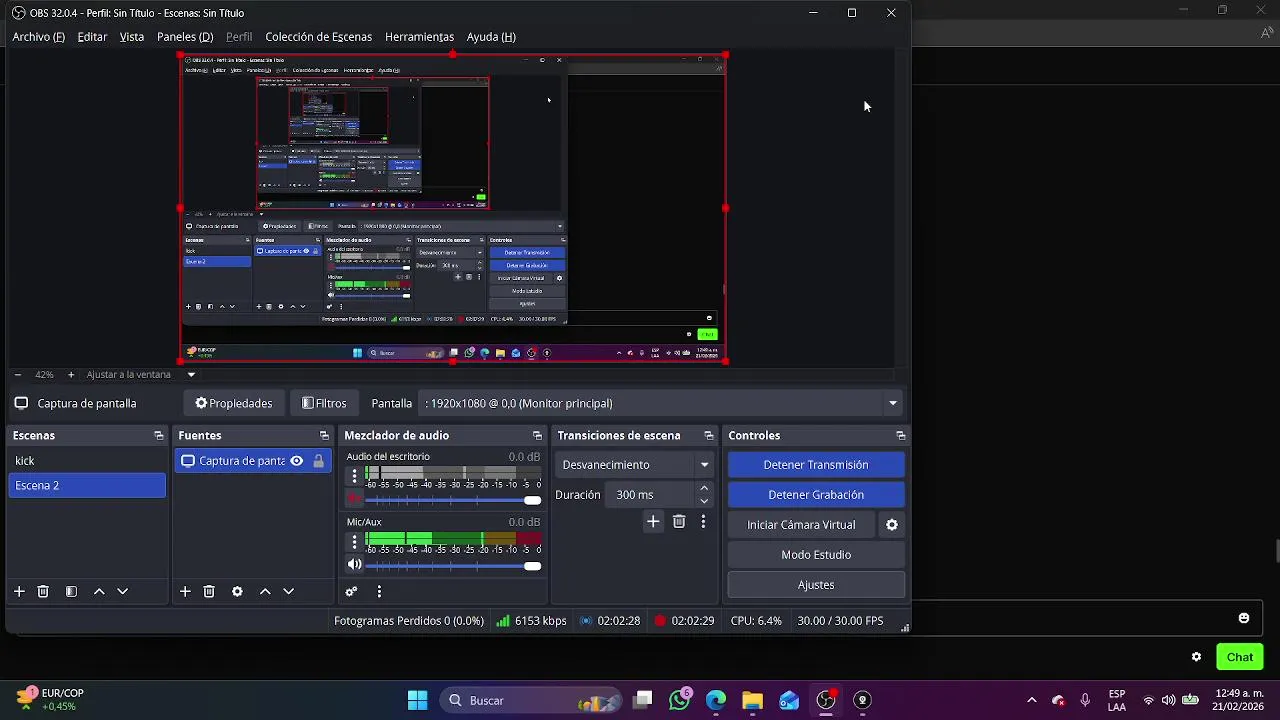Add a new scene transition
Viewport: 1280px width, 720px height.
coord(653,521)
